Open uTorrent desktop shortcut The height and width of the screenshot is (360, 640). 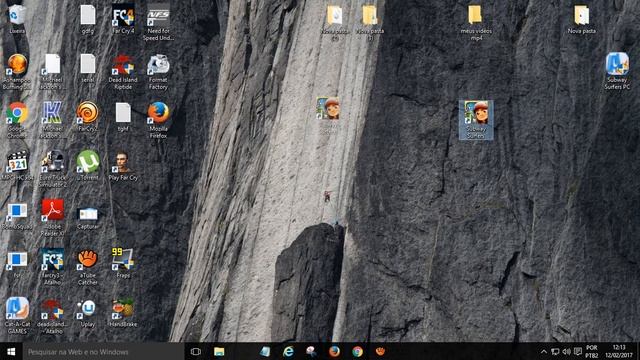[88, 166]
